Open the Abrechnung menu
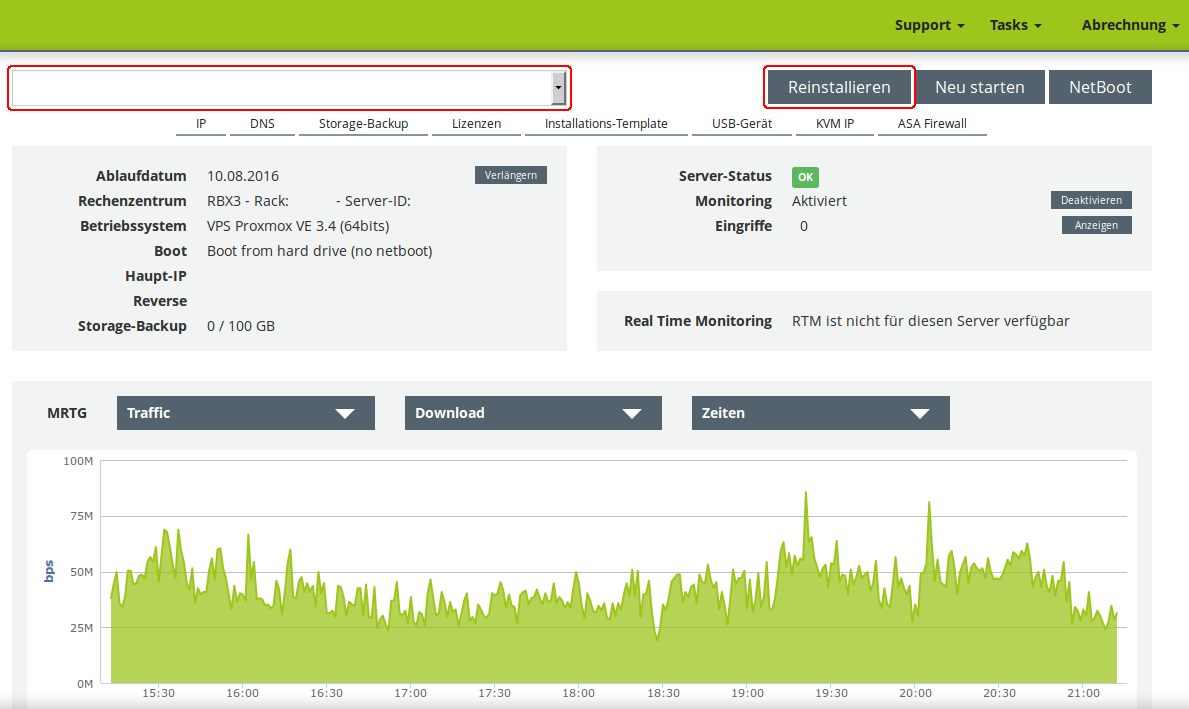Screen dimensions: 1189x709 point(1130,25)
